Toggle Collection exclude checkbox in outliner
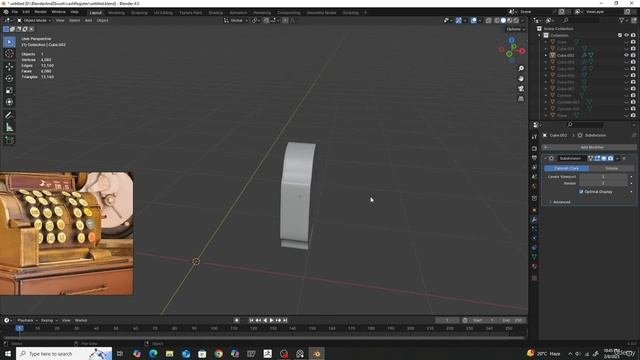The height and width of the screenshot is (360, 640). click(620, 36)
